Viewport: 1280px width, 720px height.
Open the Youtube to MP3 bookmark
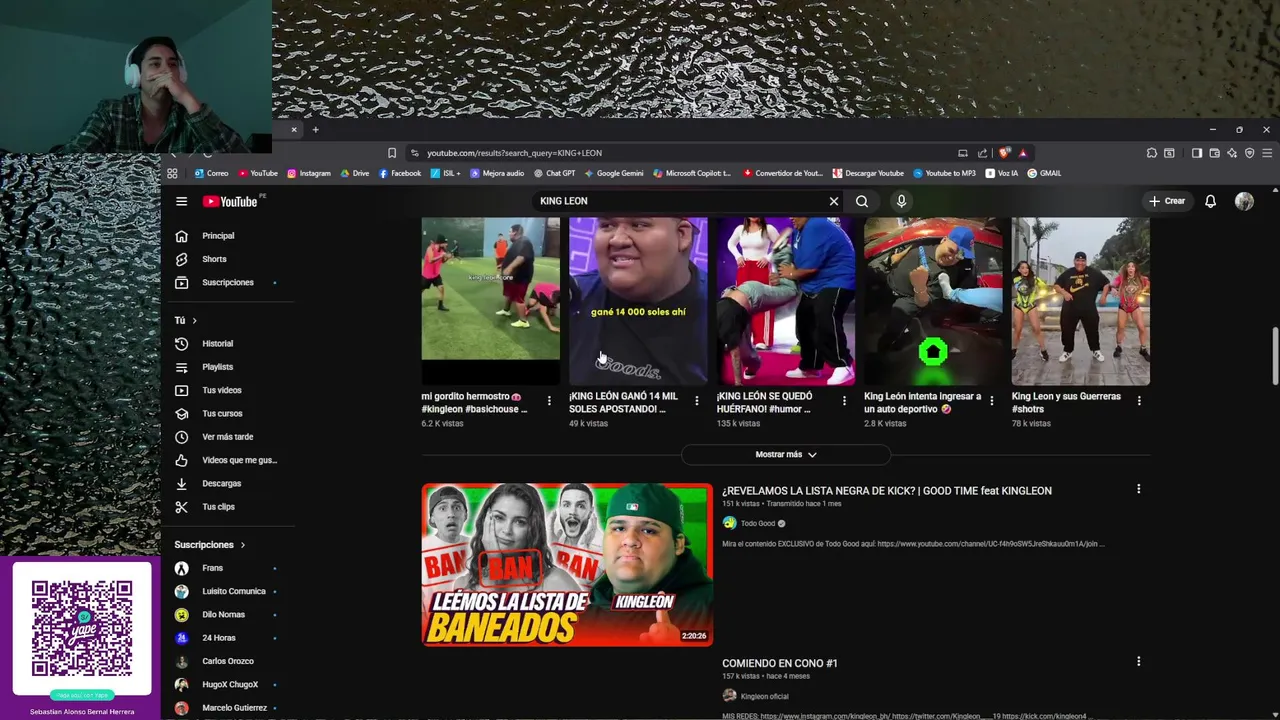coord(944,173)
